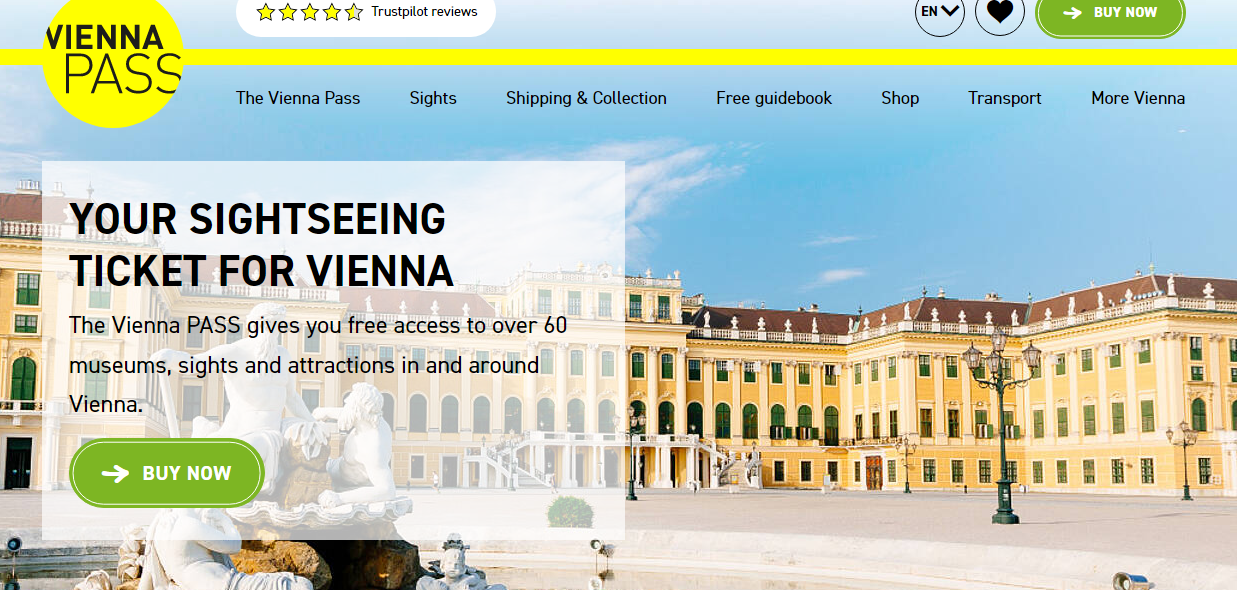The height and width of the screenshot is (590, 1237).
Task: Go to Shipping & Collection
Action: [x=586, y=98]
